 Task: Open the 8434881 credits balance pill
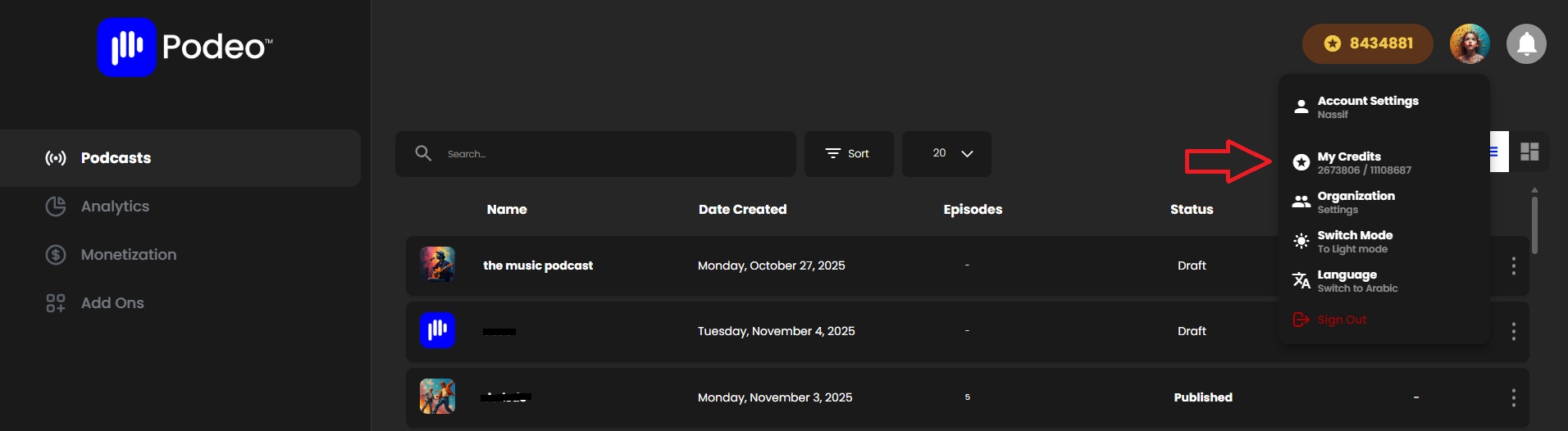click(1368, 43)
